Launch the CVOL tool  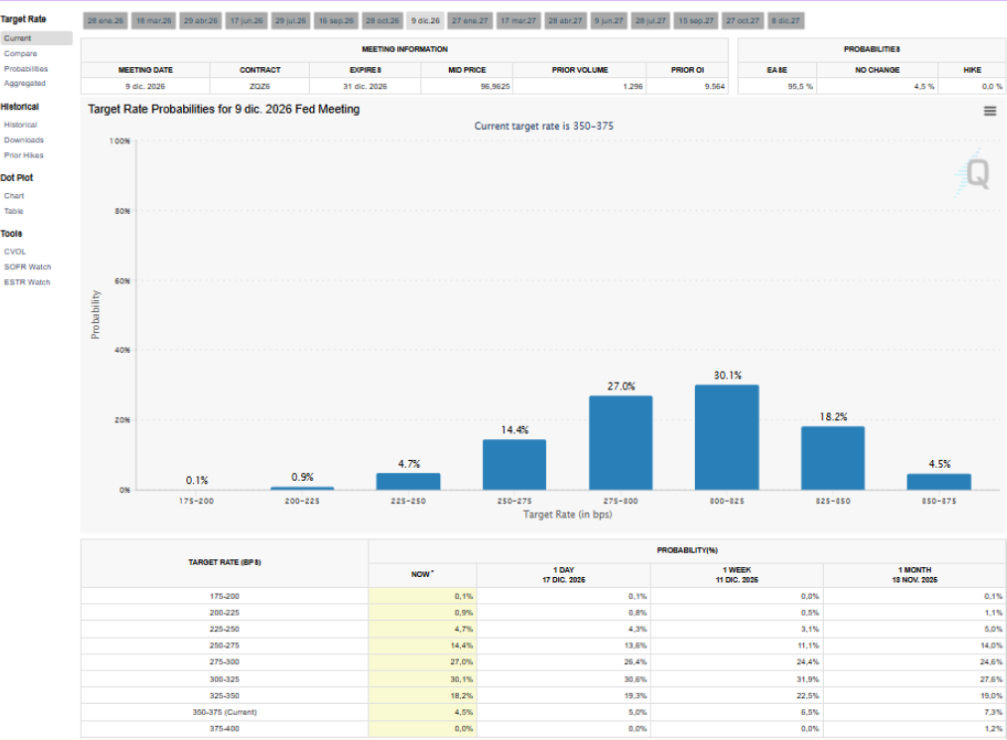tap(15, 252)
